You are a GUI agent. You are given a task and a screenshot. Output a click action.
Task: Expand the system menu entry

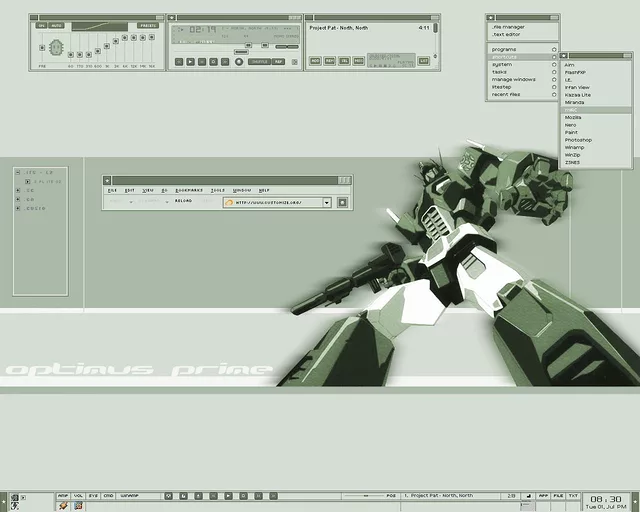[522, 65]
